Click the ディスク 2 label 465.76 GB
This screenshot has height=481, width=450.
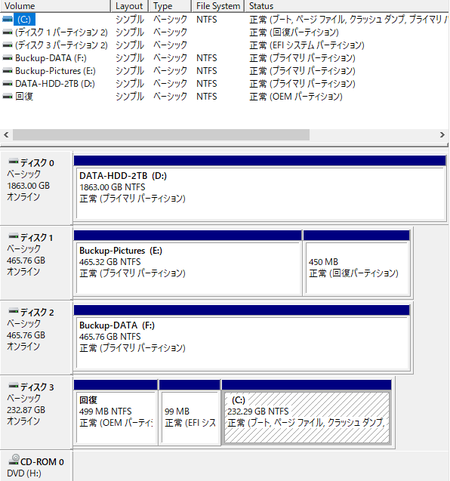click(26, 335)
